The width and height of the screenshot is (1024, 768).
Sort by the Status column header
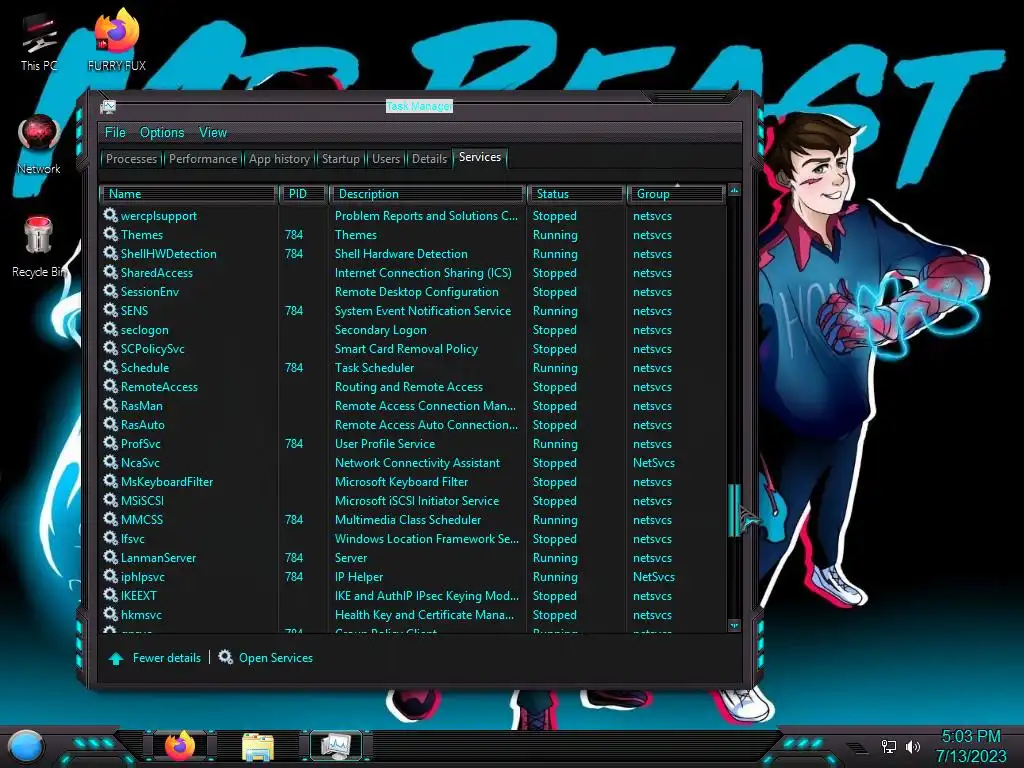(x=577, y=193)
